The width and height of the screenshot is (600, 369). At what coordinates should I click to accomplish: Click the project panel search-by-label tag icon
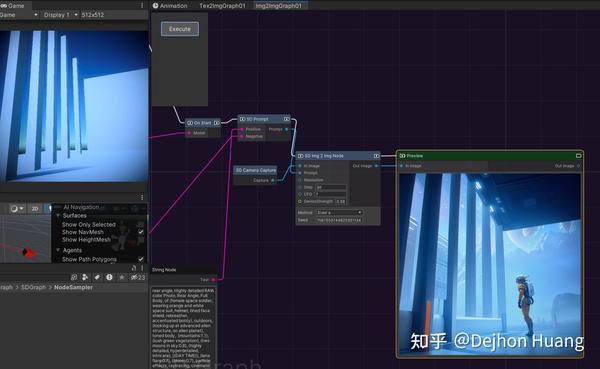97,277
